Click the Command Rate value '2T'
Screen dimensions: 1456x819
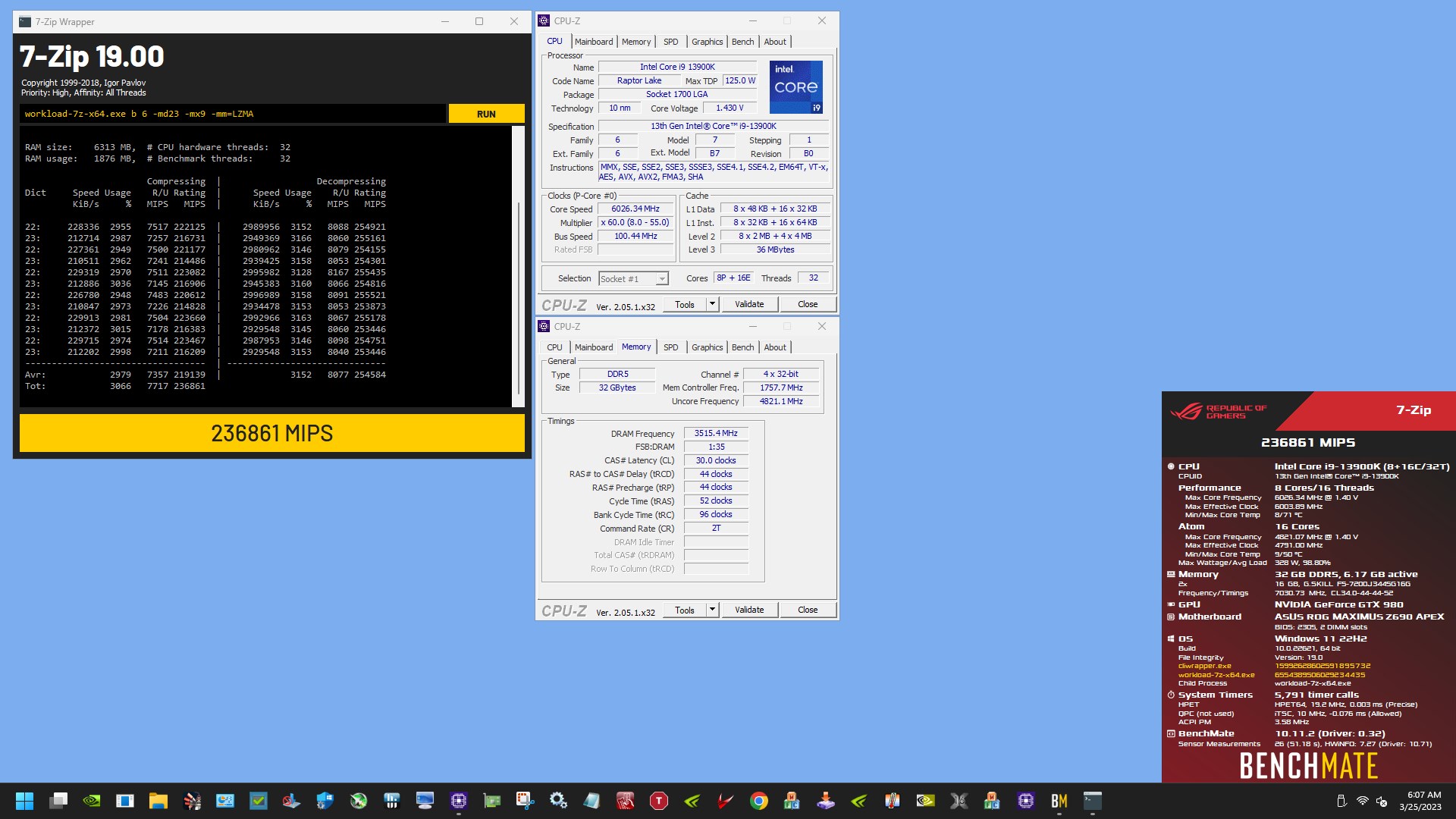coord(716,528)
